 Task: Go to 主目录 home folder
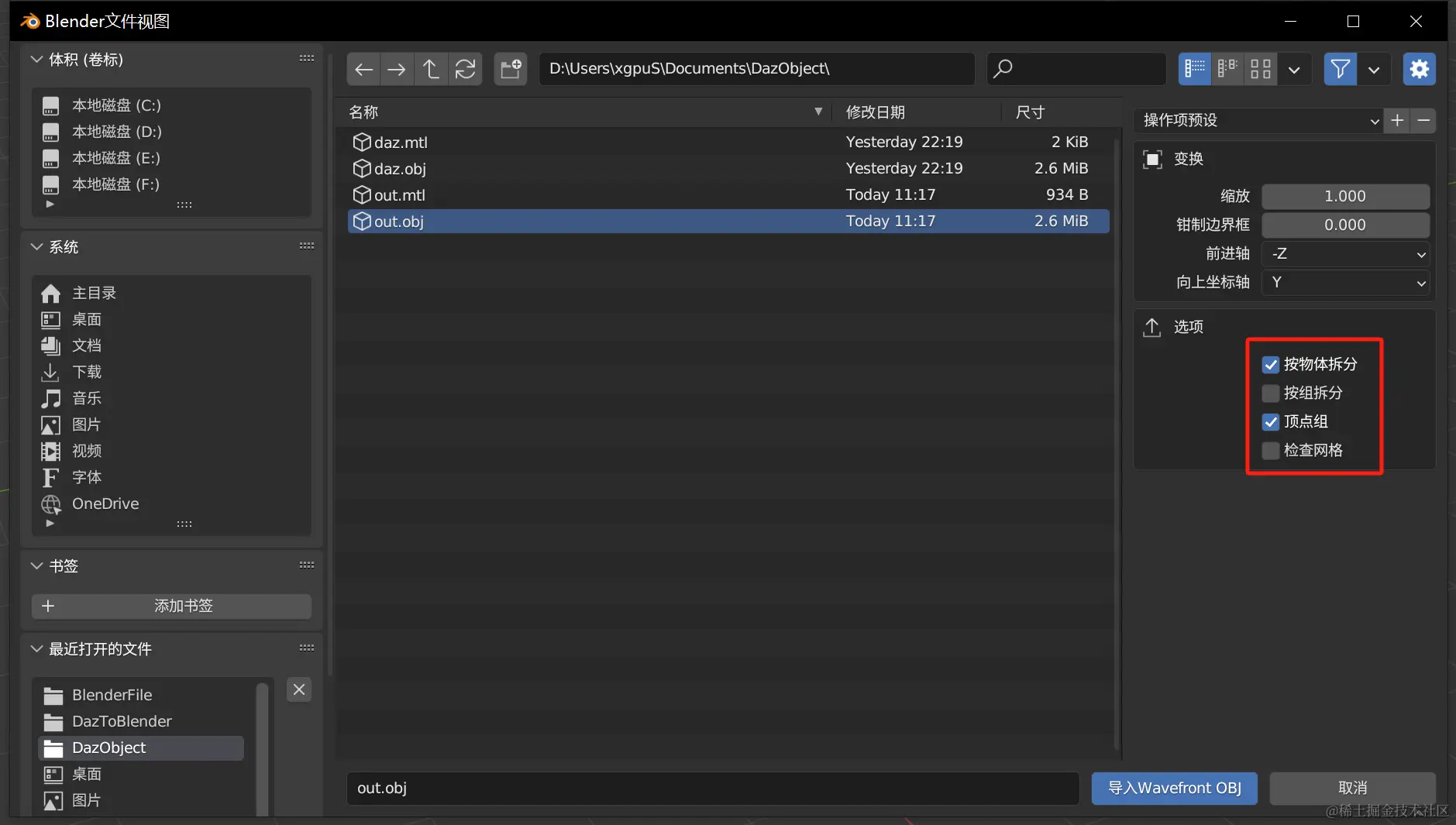coord(171,293)
